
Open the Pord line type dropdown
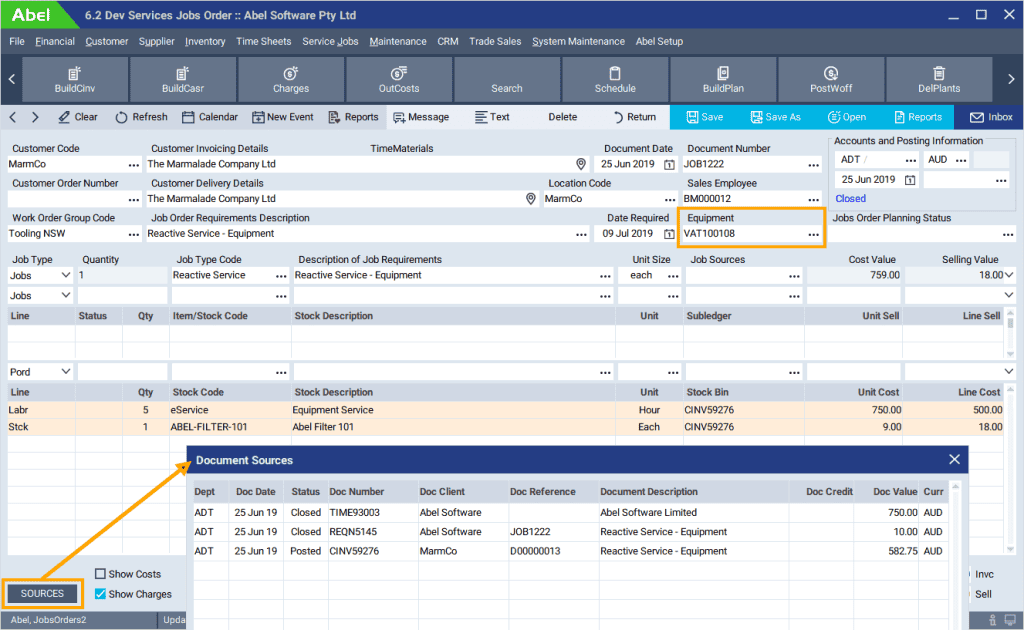click(x=66, y=372)
